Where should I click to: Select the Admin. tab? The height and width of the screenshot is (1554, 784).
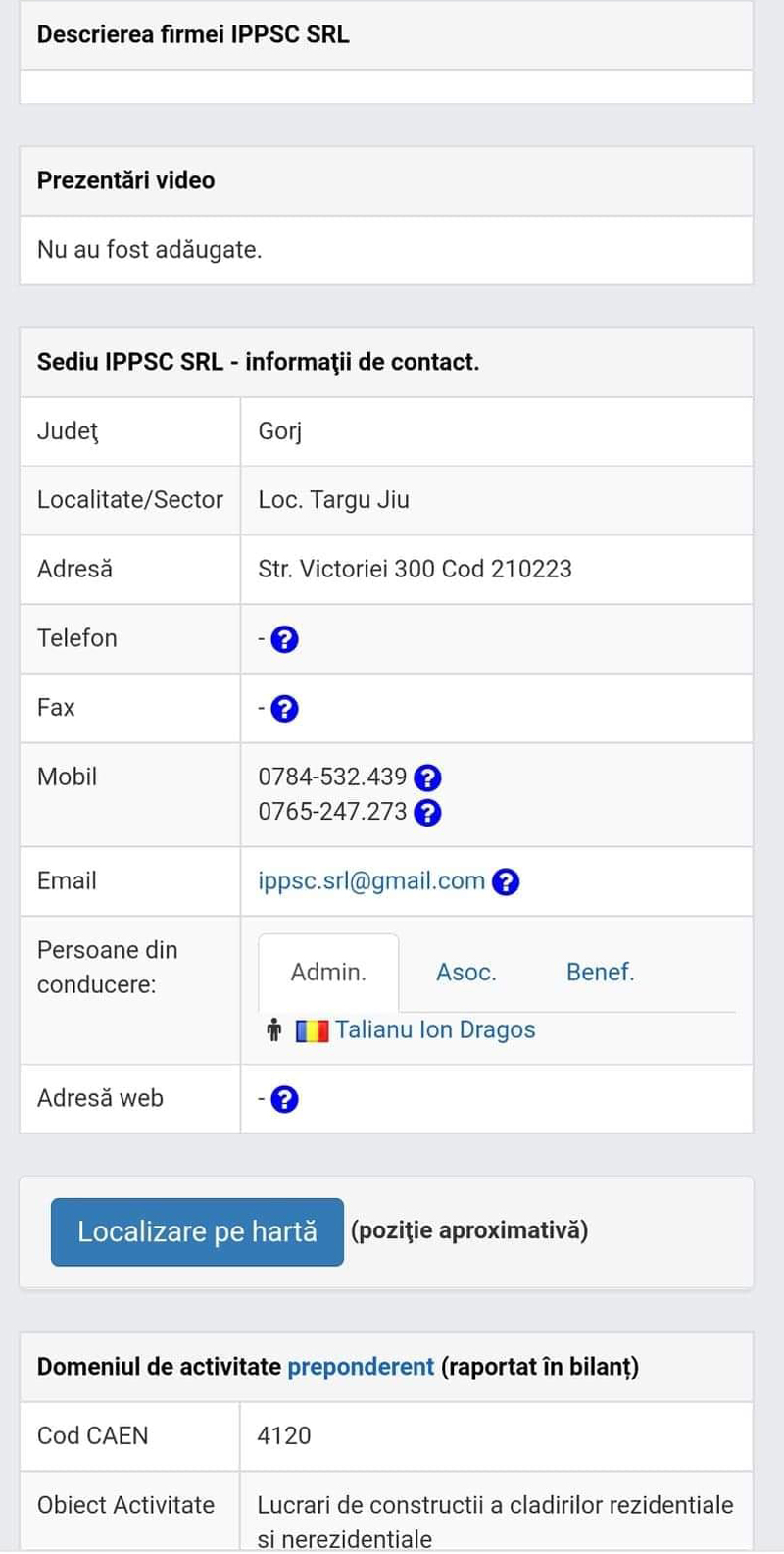click(x=328, y=973)
